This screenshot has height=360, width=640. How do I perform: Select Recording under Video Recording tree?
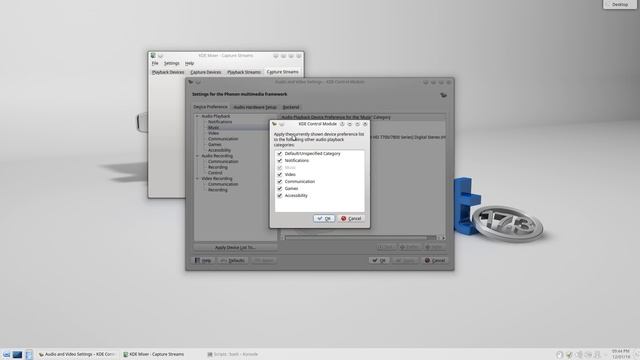[218, 190]
